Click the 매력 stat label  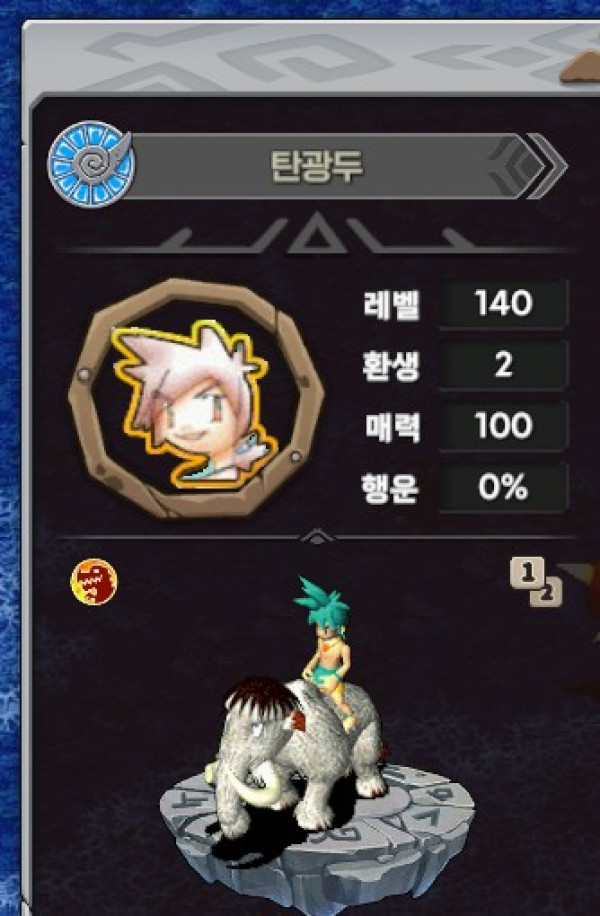[392, 426]
